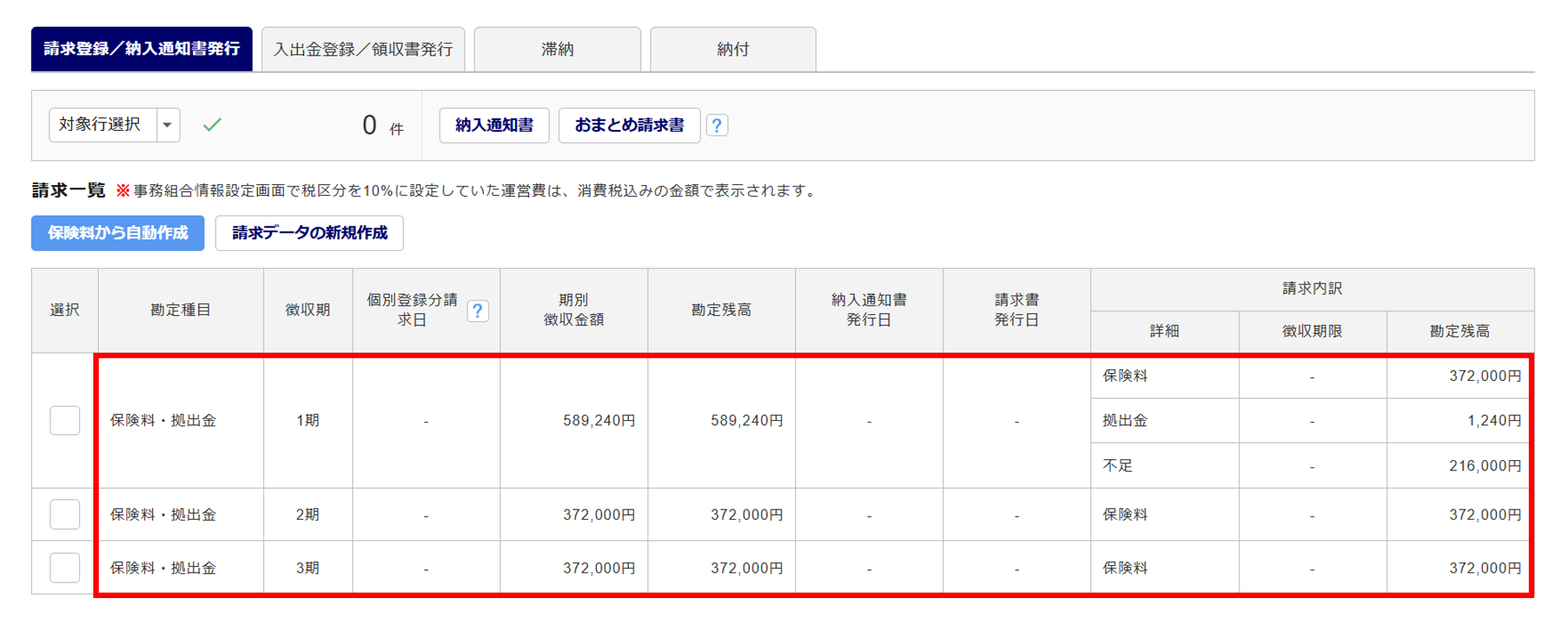The width and height of the screenshot is (1568, 631).
Task: Switch to 入出金登録／領収書発行 tab
Action: tap(363, 49)
